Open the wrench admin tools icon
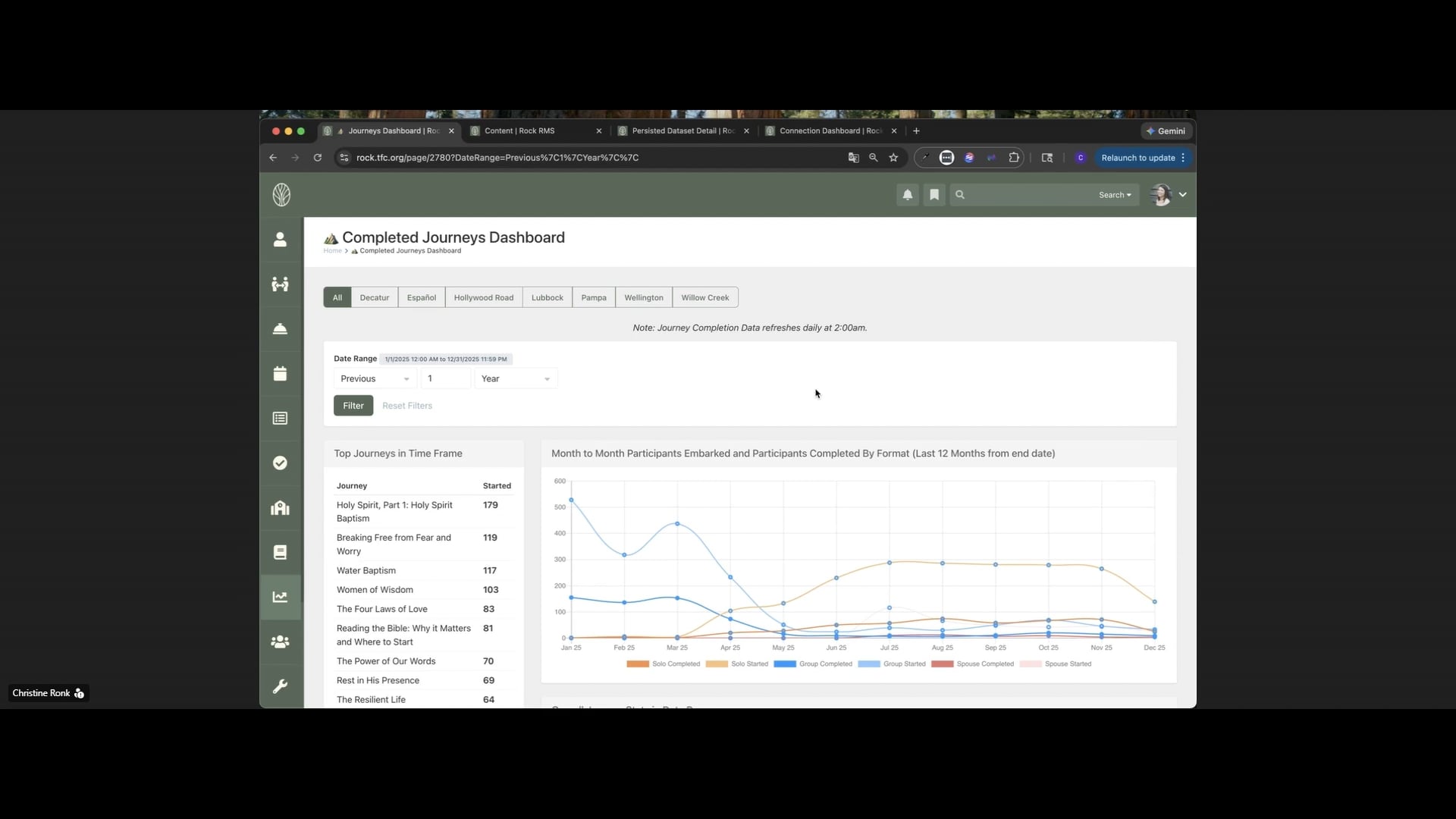 280,686
